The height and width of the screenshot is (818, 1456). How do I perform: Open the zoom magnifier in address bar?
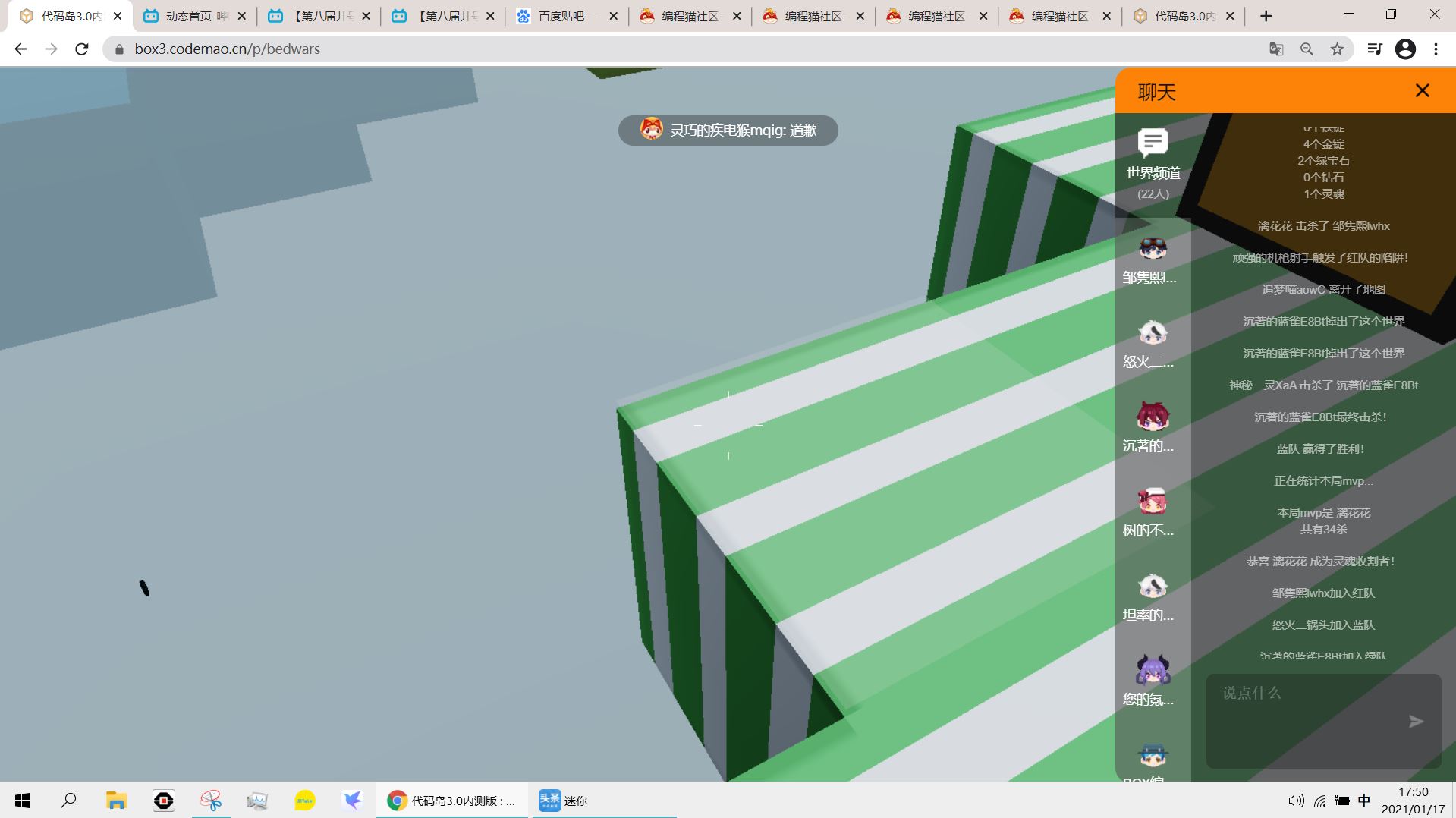(x=1307, y=49)
